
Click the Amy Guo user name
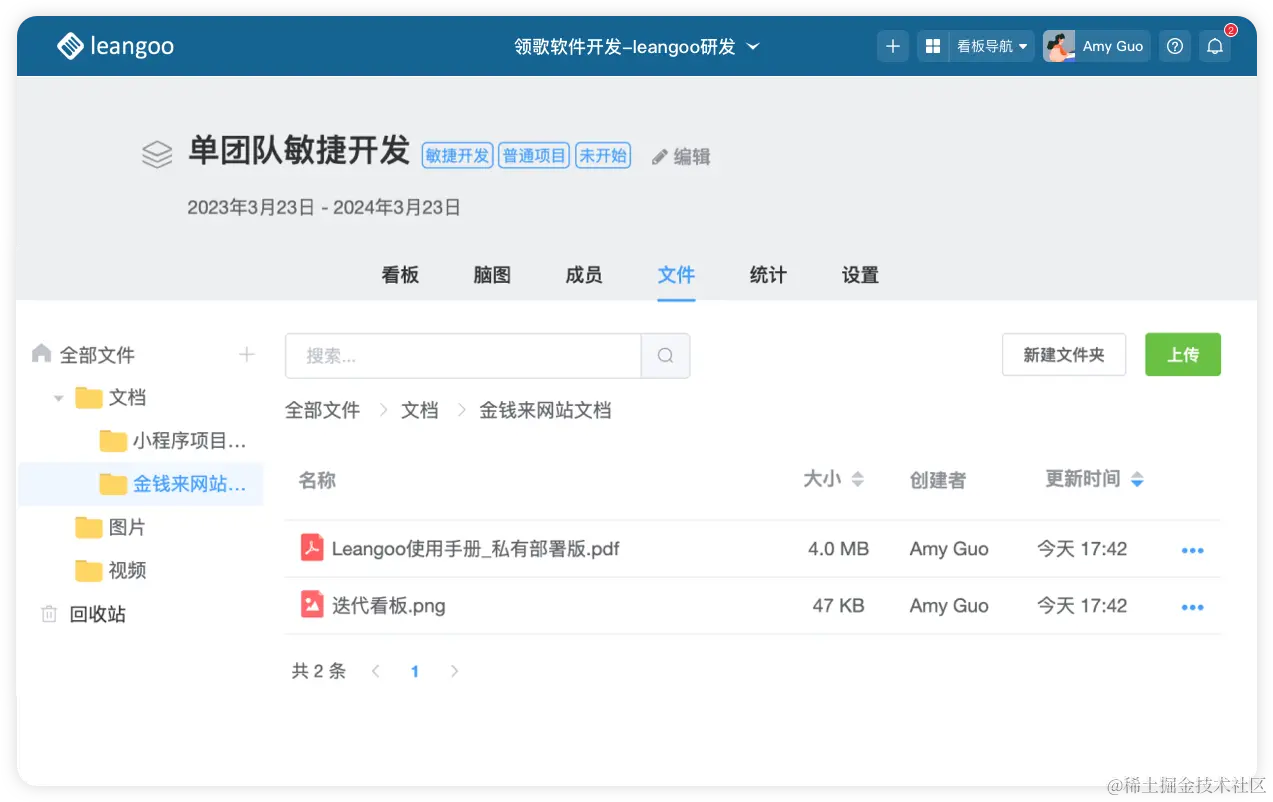click(x=1113, y=46)
